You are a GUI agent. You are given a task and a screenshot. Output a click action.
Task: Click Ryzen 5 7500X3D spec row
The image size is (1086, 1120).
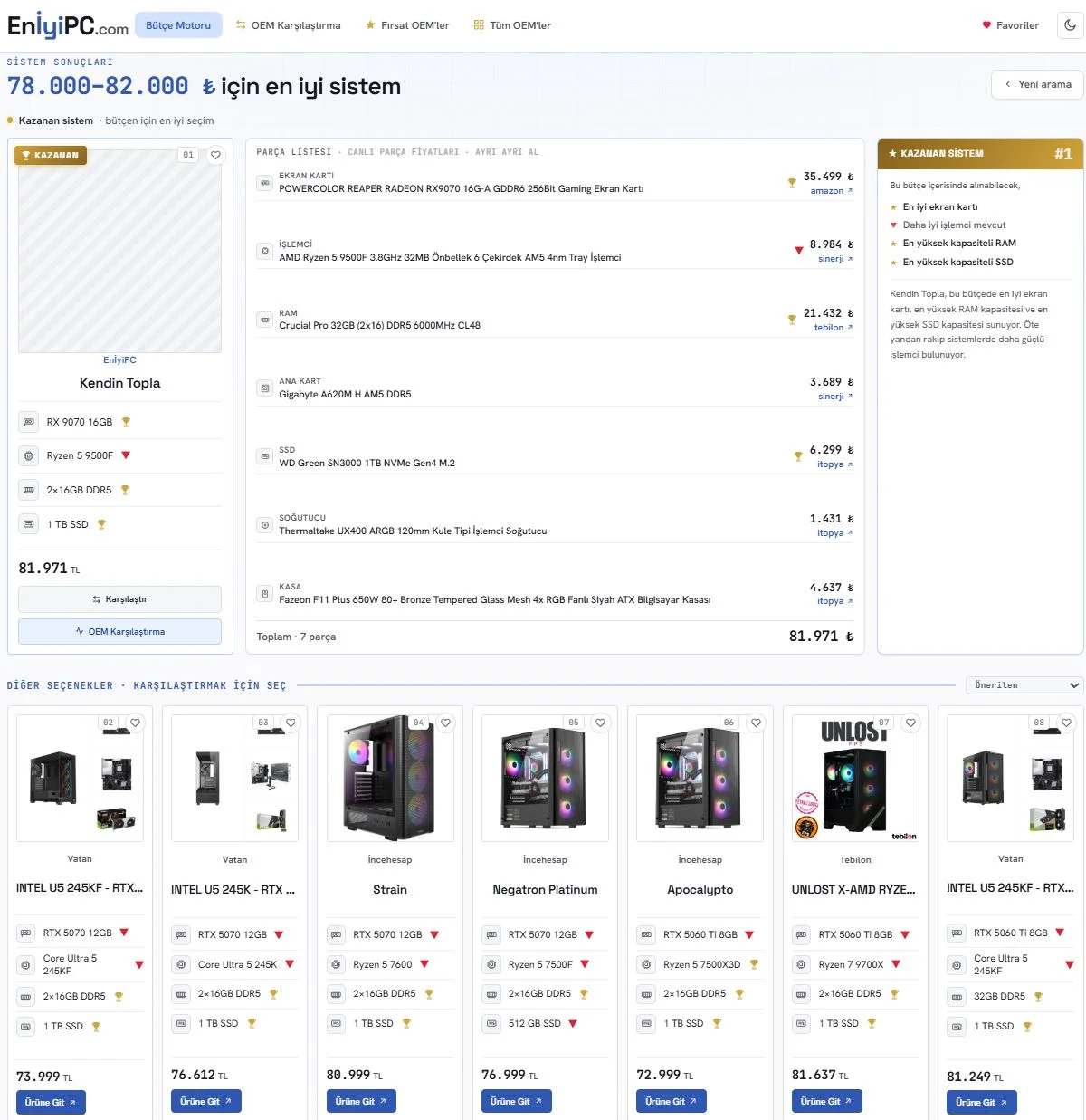click(x=700, y=965)
